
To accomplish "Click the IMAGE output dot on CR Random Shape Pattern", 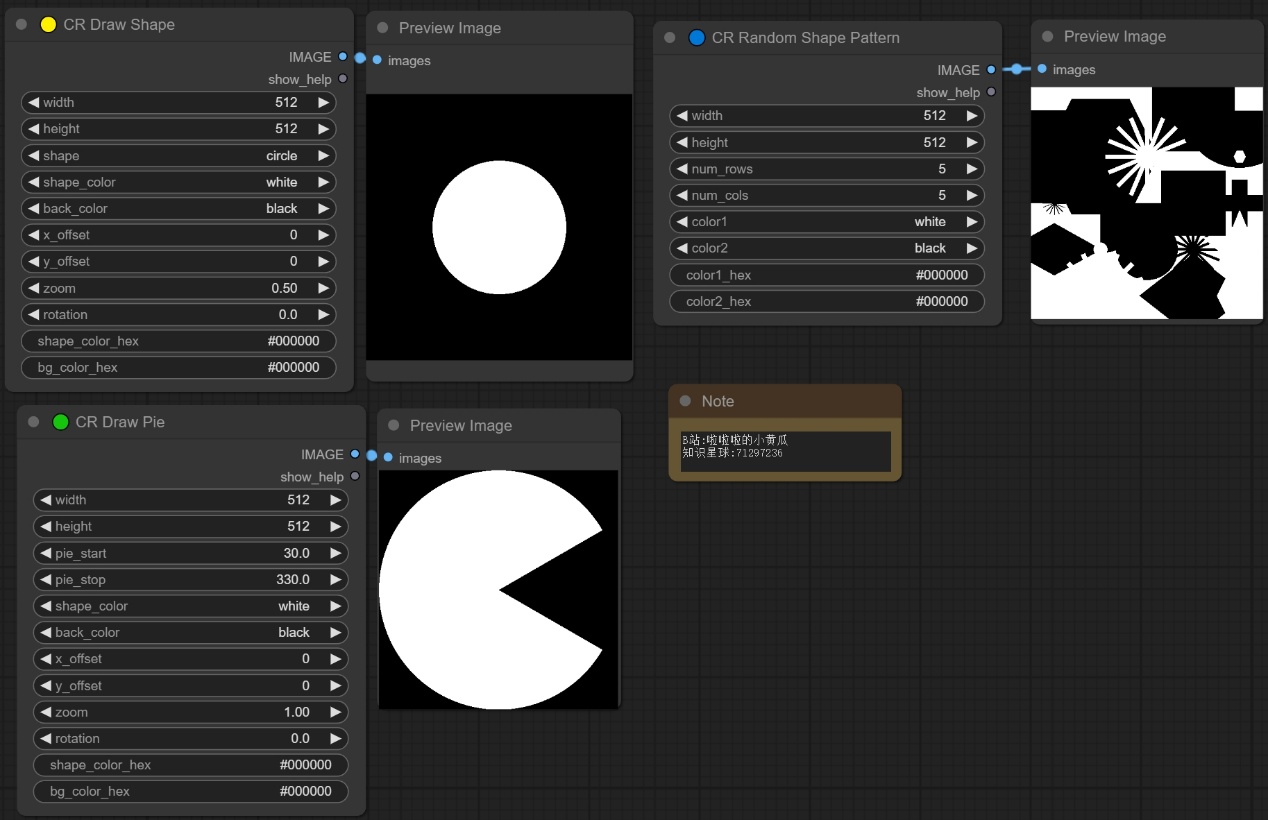I will [991, 70].
